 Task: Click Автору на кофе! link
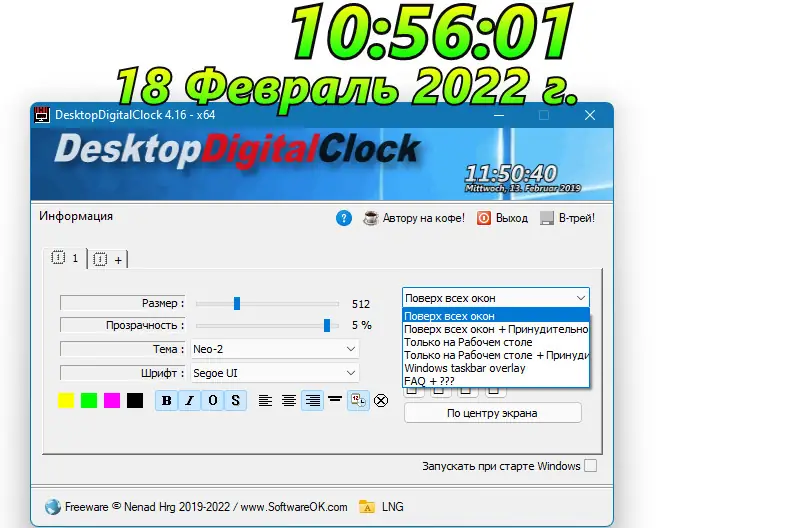pyautogui.click(x=423, y=218)
